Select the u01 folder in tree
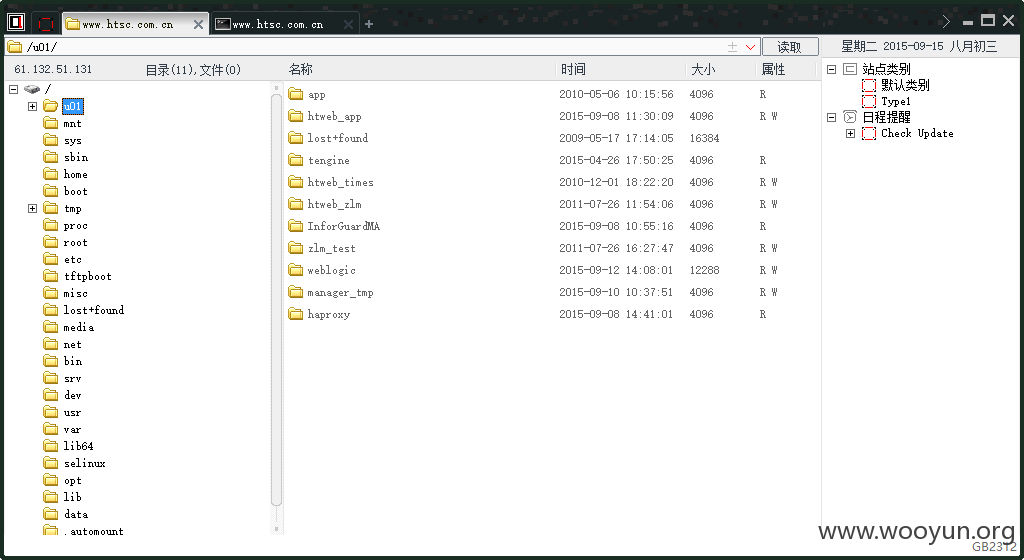The image size is (1024, 560). pos(72,106)
